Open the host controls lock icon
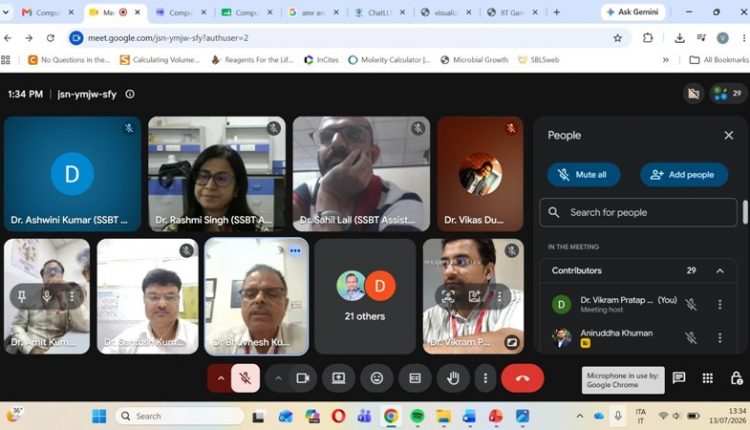Image resolution: width=750 pixels, height=430 pixels. click(x=736, y=378)
